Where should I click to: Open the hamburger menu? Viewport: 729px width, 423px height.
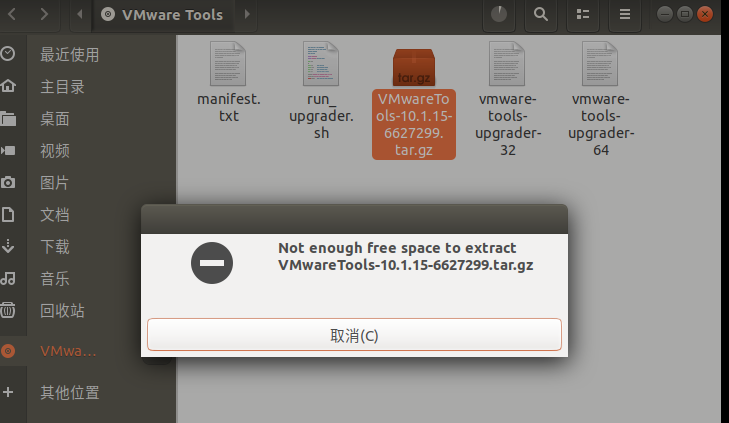coord(625,14)
